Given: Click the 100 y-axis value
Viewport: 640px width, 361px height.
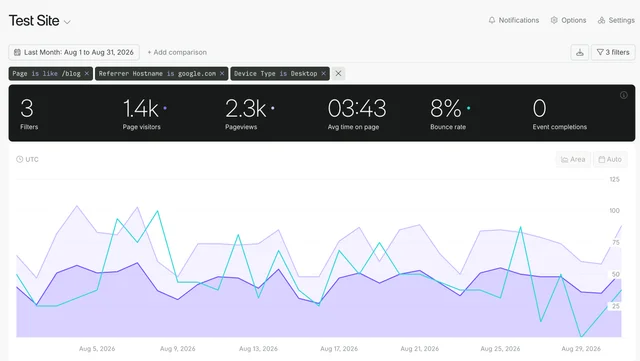Looking at the screenshot, I should [614, 211].
